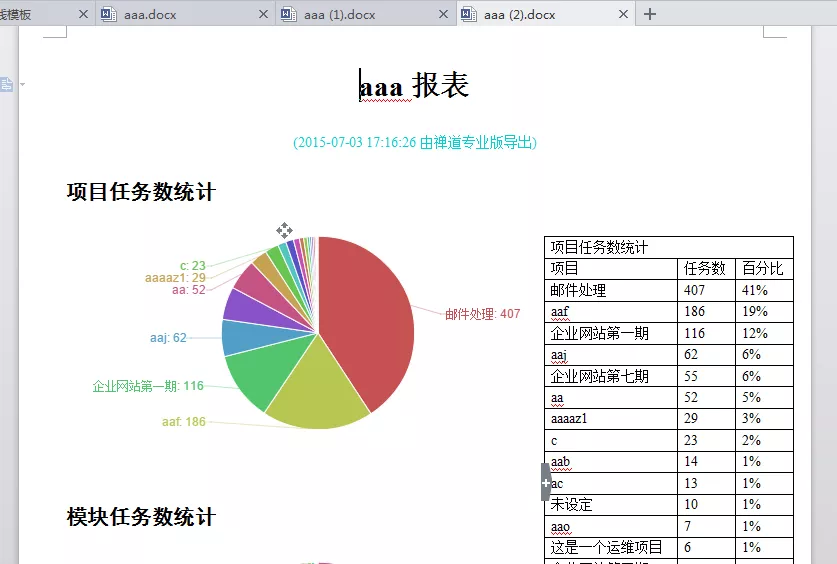This screenshot has height=564, width=837.
Task: Click the 'ac' table cell
Action: click(x=611, y=483)
